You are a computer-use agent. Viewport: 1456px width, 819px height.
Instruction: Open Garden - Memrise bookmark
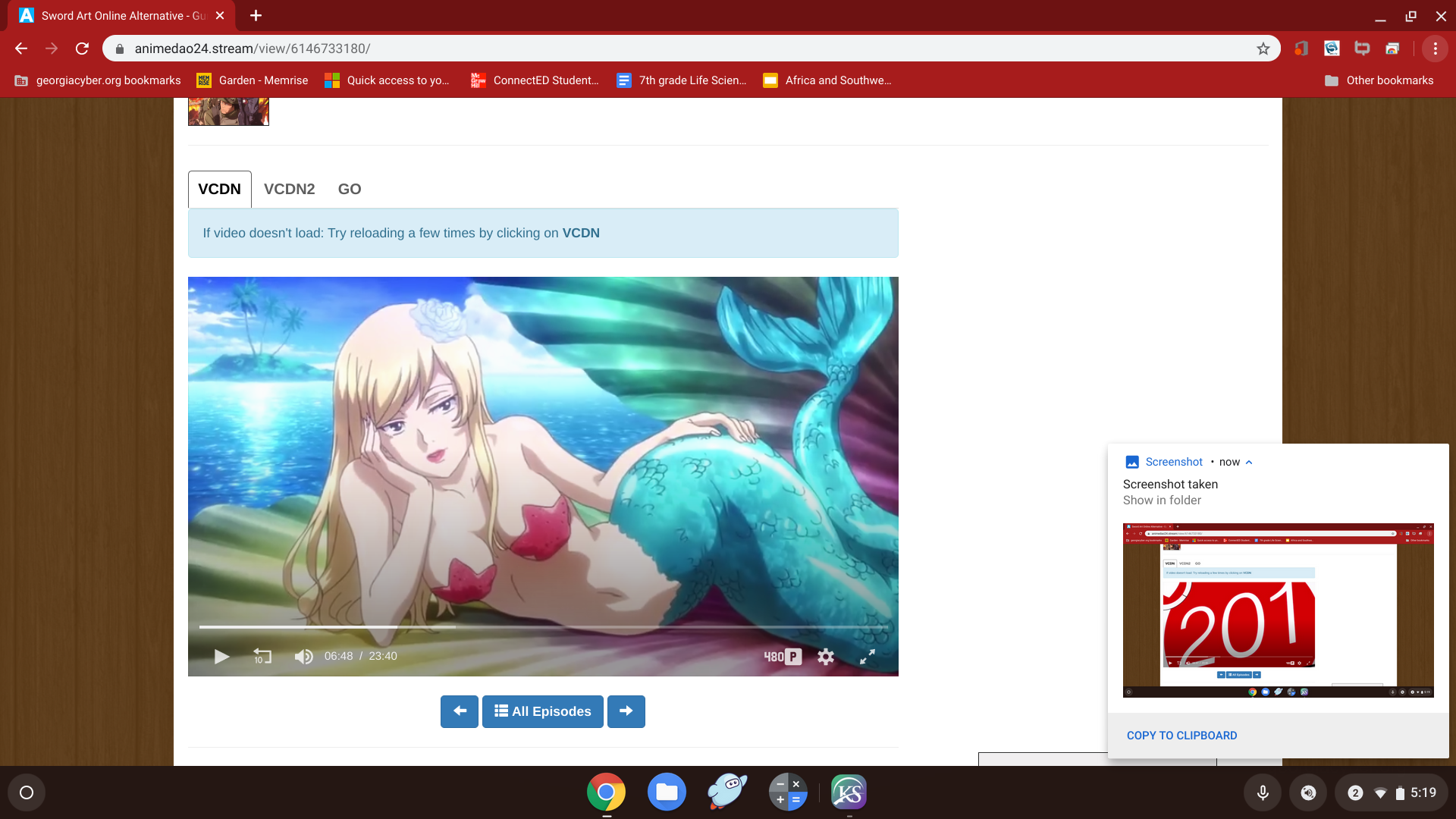pos(253,80)
